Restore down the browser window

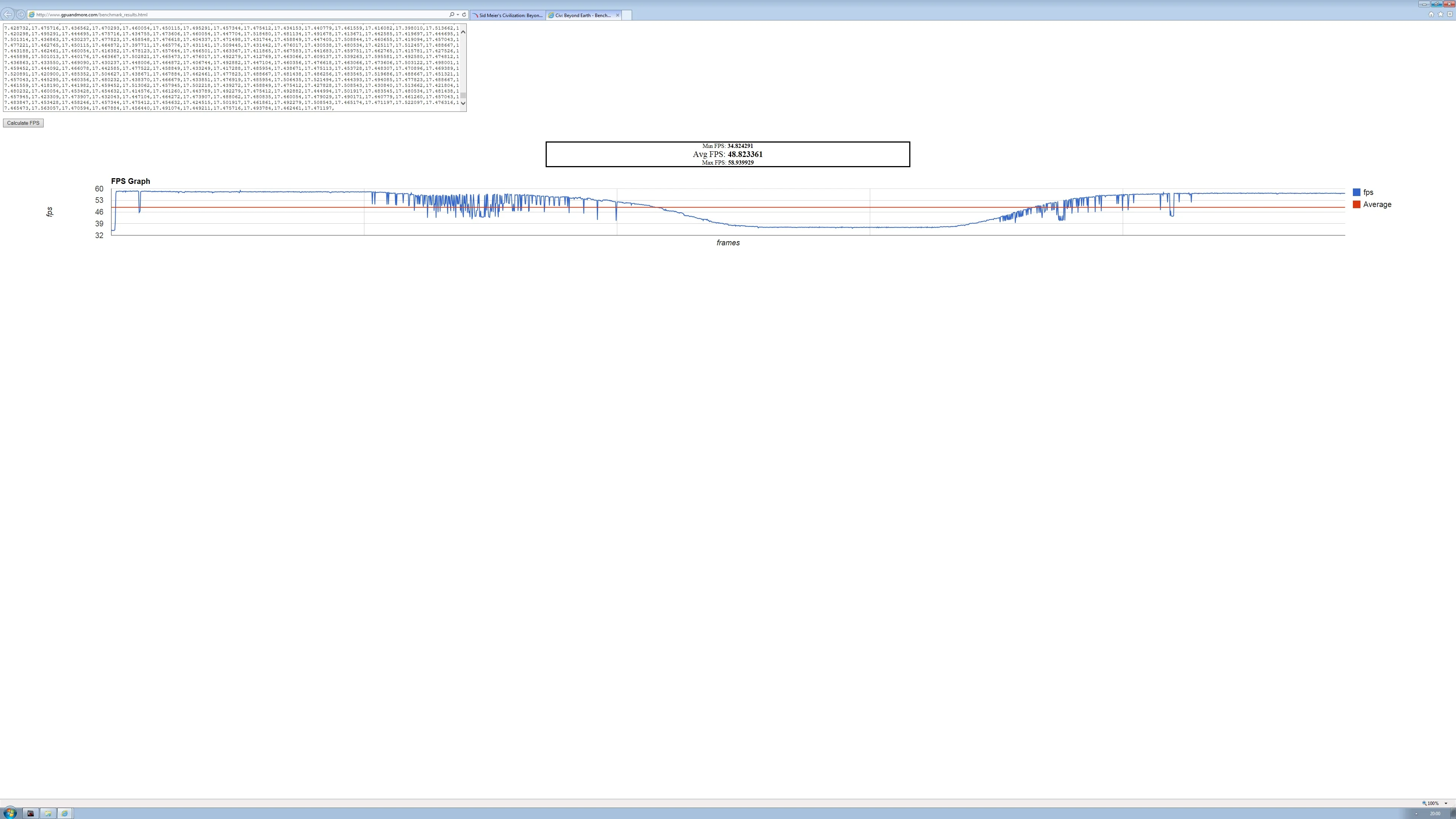(1436, 3)
